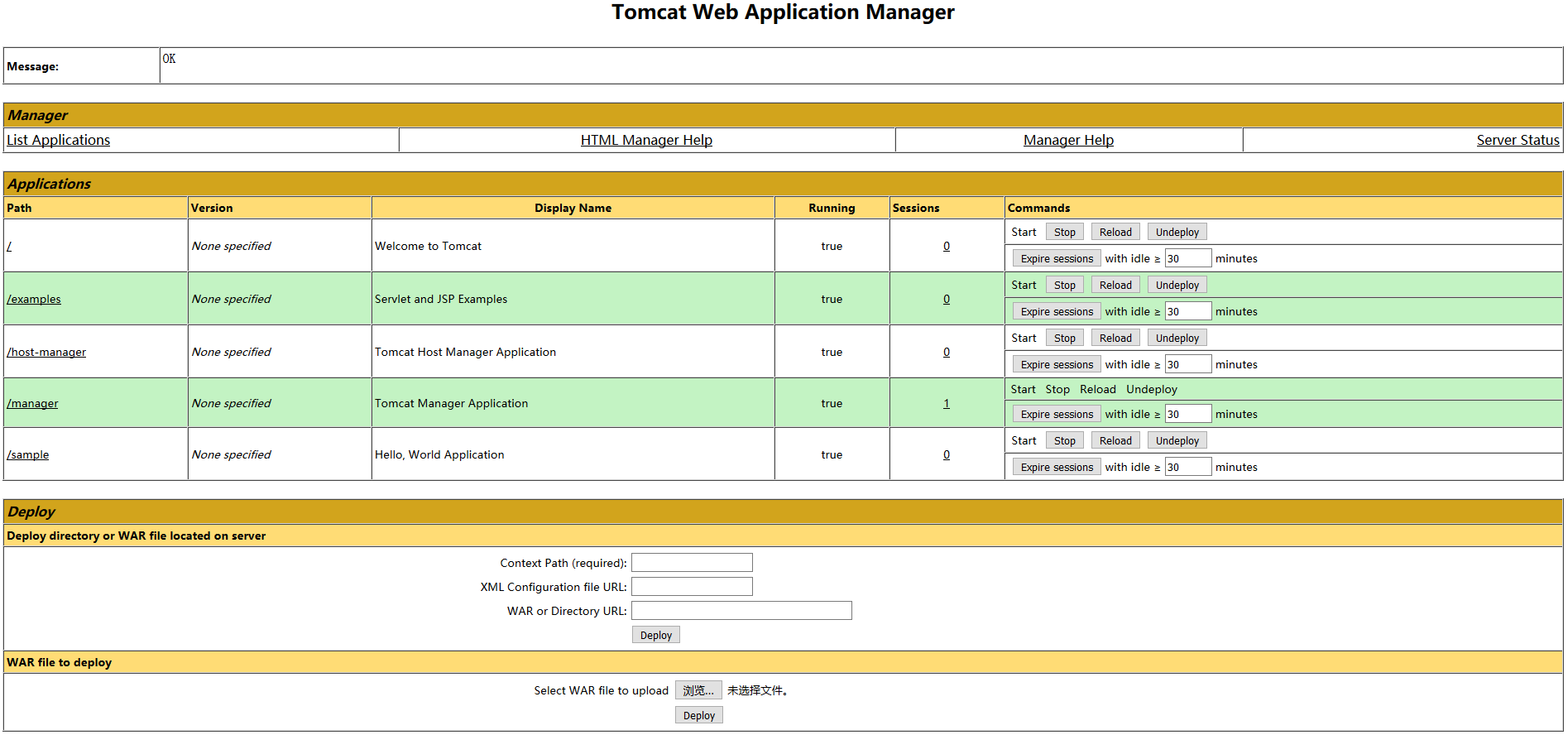This screenshot has width=1568, height=735.
Task: Expire sessions for /manager
Action: click(x=1057, y=414)
